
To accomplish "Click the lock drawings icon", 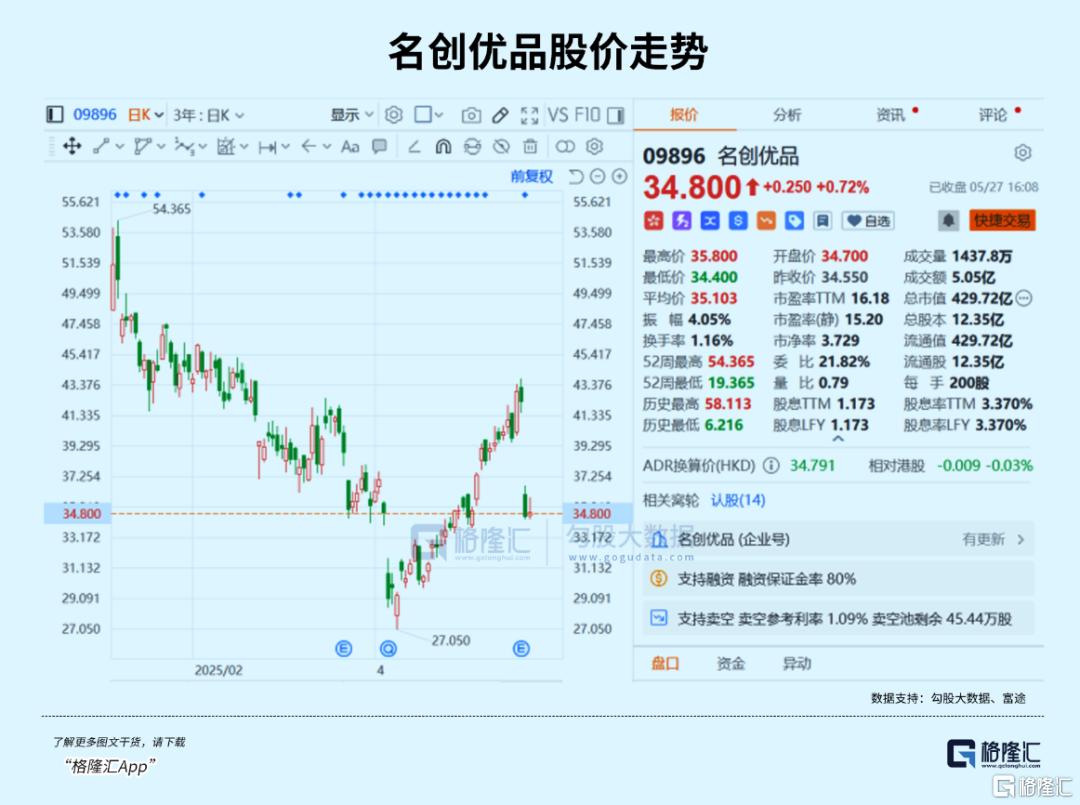I will pos(472,146).
